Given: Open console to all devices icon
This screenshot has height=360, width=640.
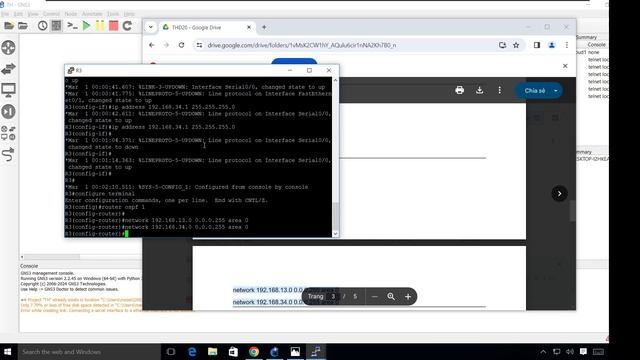Looking at the screenshot, I should pos(72,26).
